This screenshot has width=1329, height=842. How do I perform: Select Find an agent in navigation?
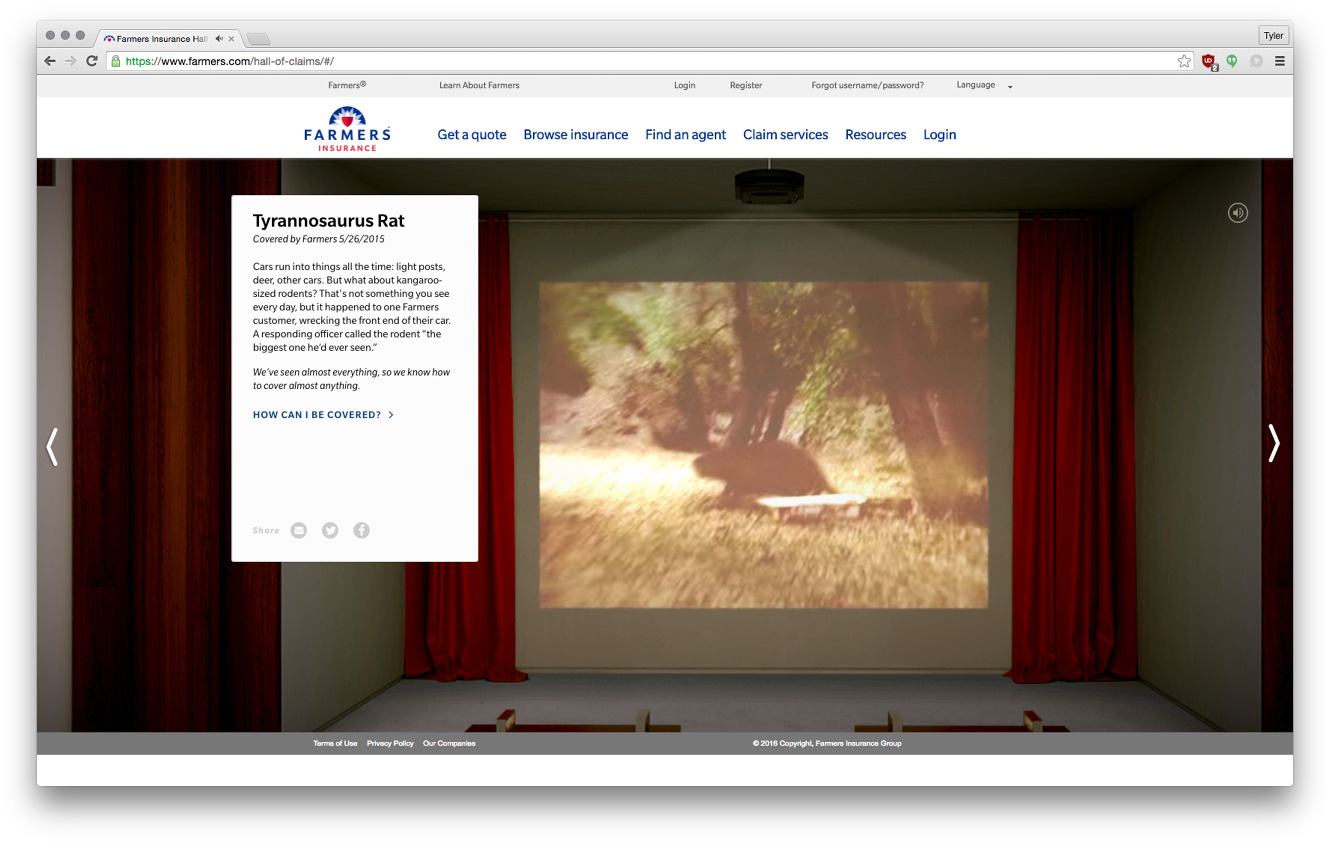[686, 135]
